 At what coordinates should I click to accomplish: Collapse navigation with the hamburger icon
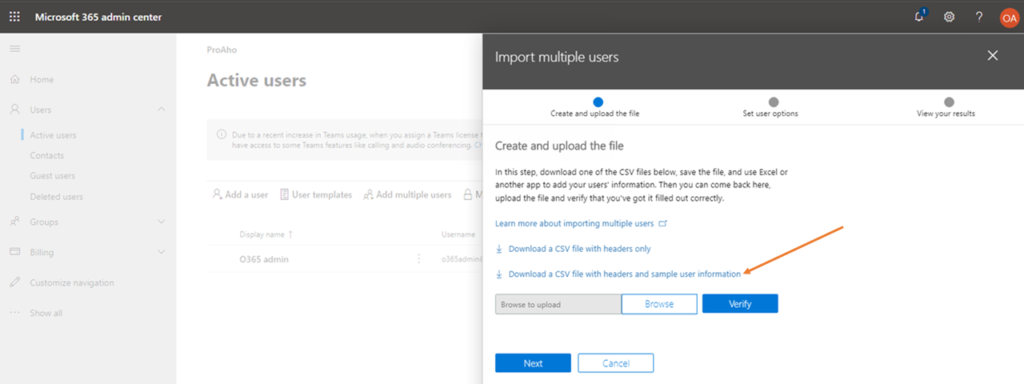(14, 49)
